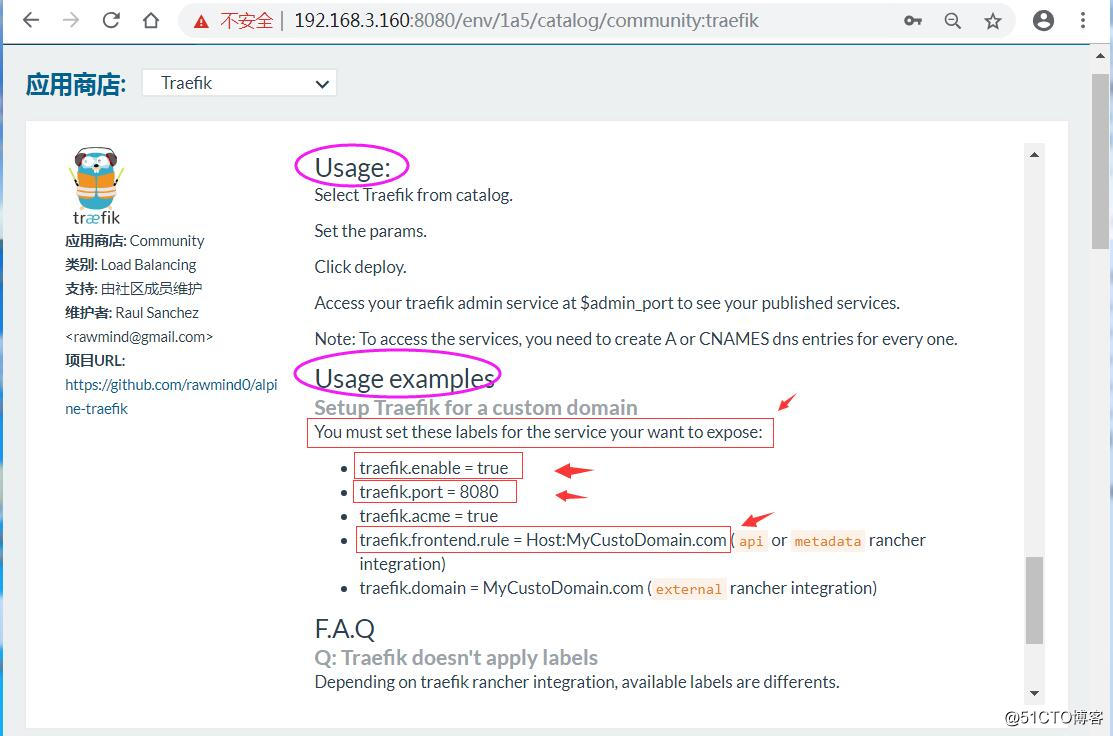This screenshot has height=736, width=1113.
Task: Click 'Setup Traefik for a custom domain' heading
Action: click(x=476, y=407)
